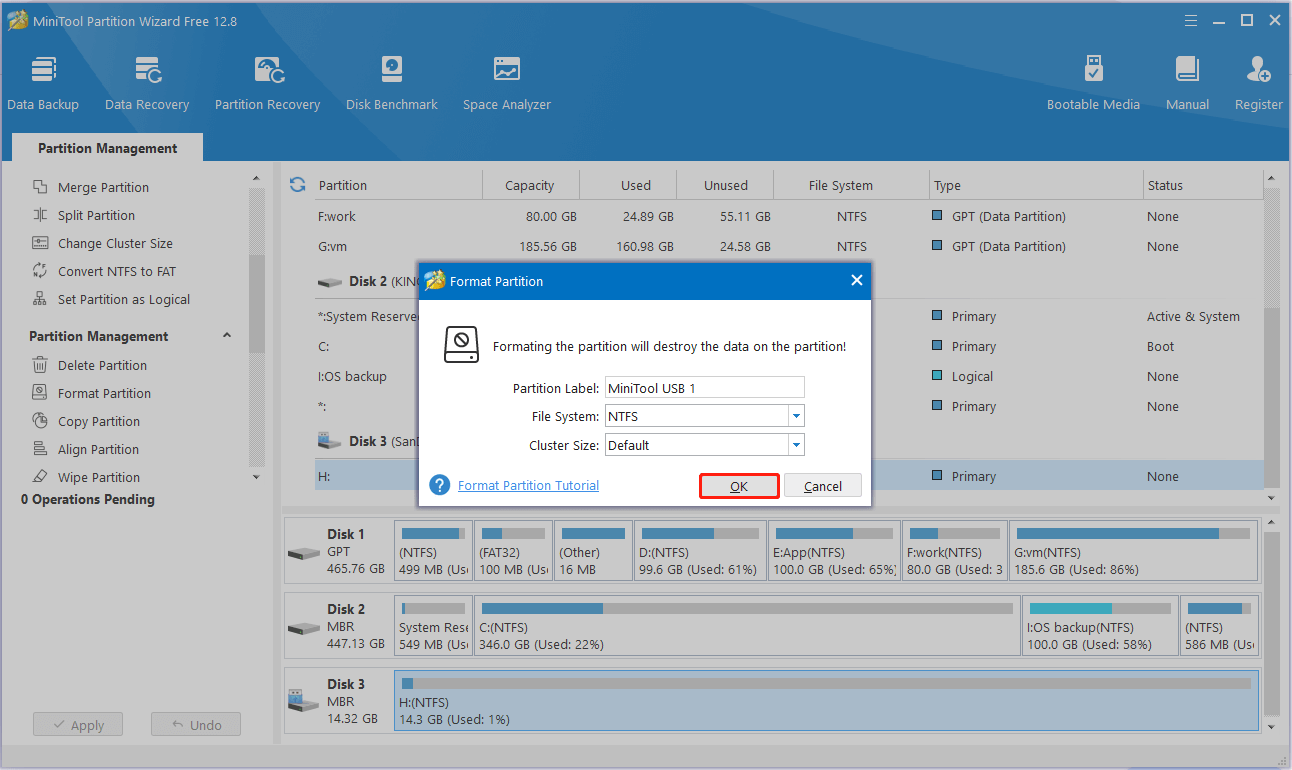1292x770 pixels.
Task: Click the (FAT32) 100 MB block
Action: point(514,551)
